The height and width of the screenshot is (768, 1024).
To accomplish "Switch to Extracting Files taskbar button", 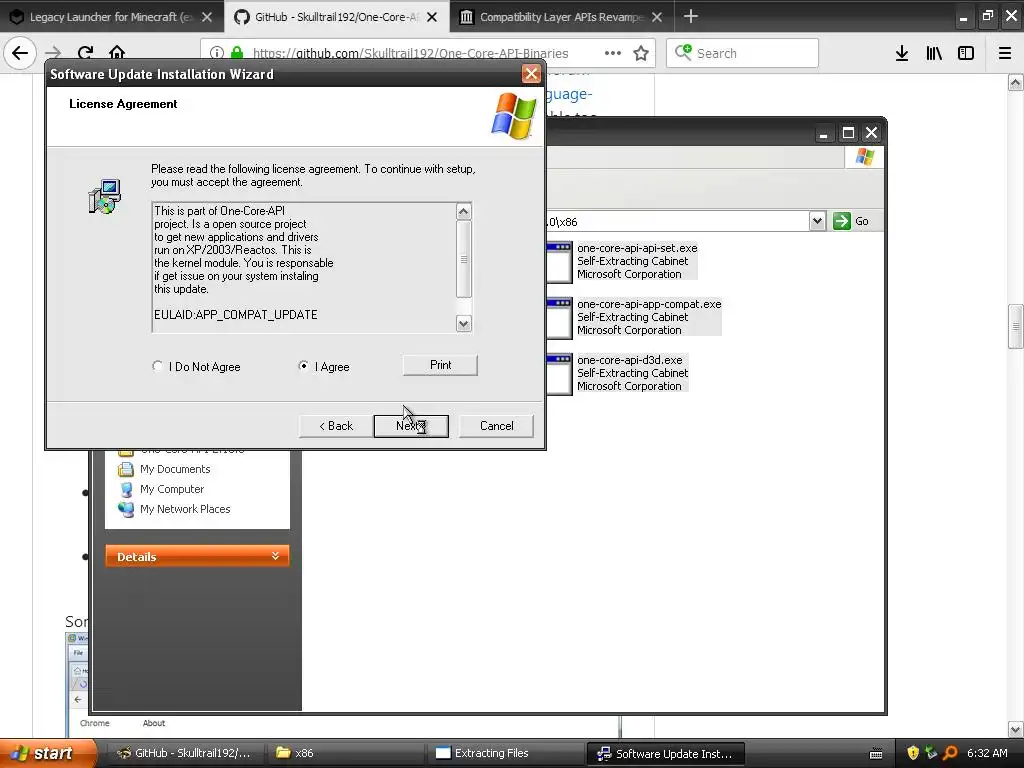I will click(x=506, y=753).
